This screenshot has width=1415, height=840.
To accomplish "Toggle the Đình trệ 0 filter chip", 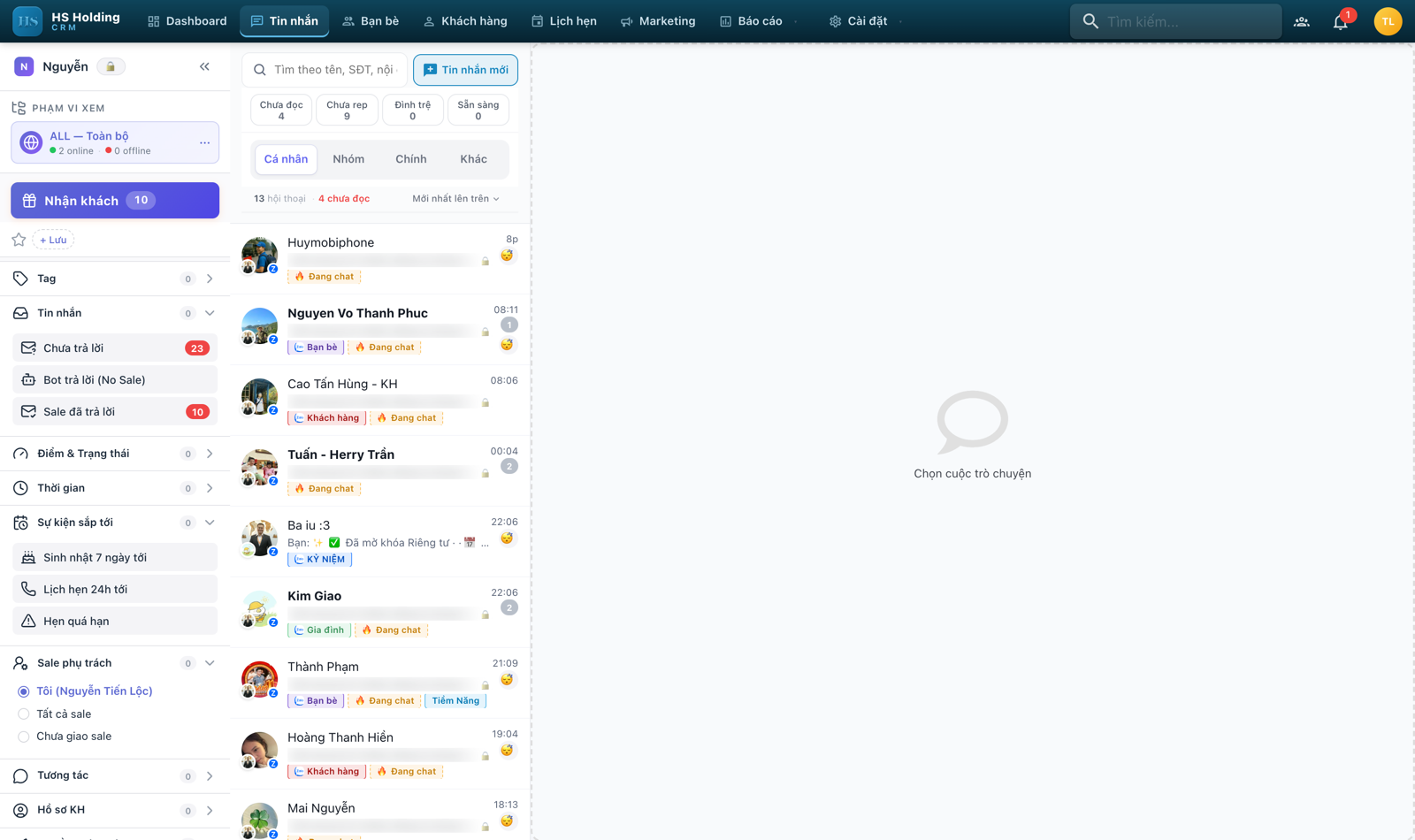I will (412, 110).
